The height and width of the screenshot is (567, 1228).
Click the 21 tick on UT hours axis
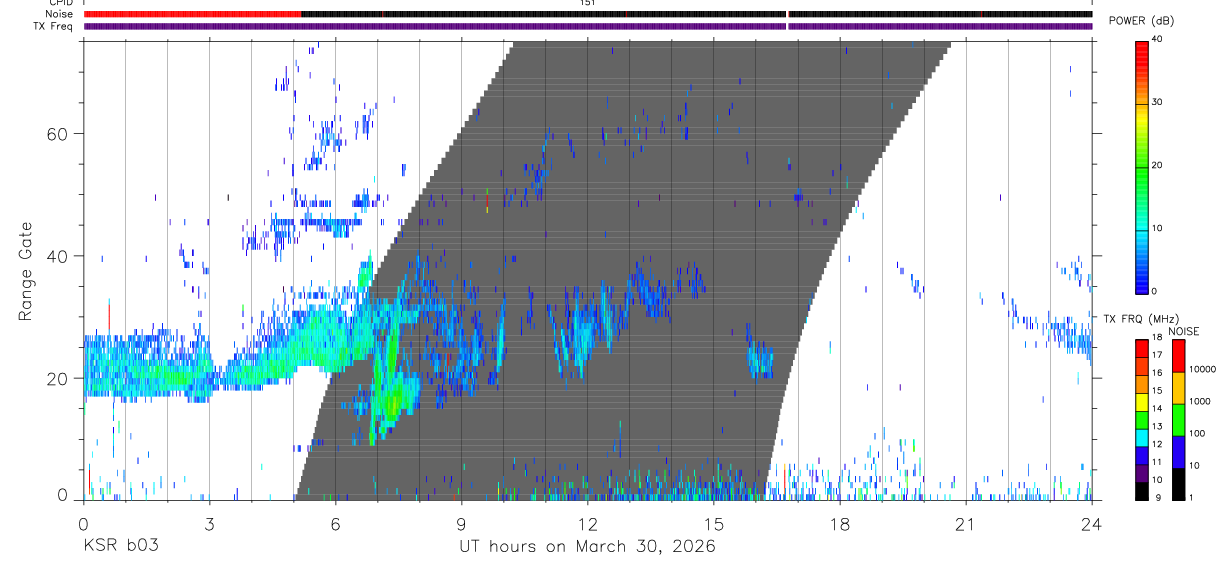pos(966,523)
